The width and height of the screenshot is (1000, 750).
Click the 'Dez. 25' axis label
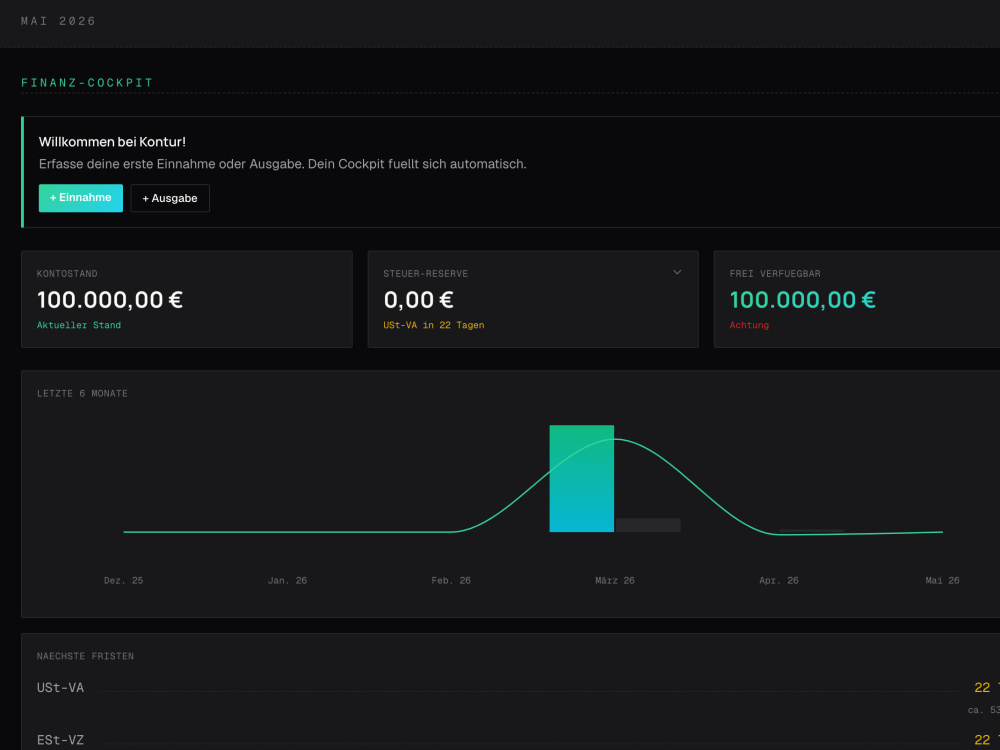pyautogui.click(x=123, y=580)
